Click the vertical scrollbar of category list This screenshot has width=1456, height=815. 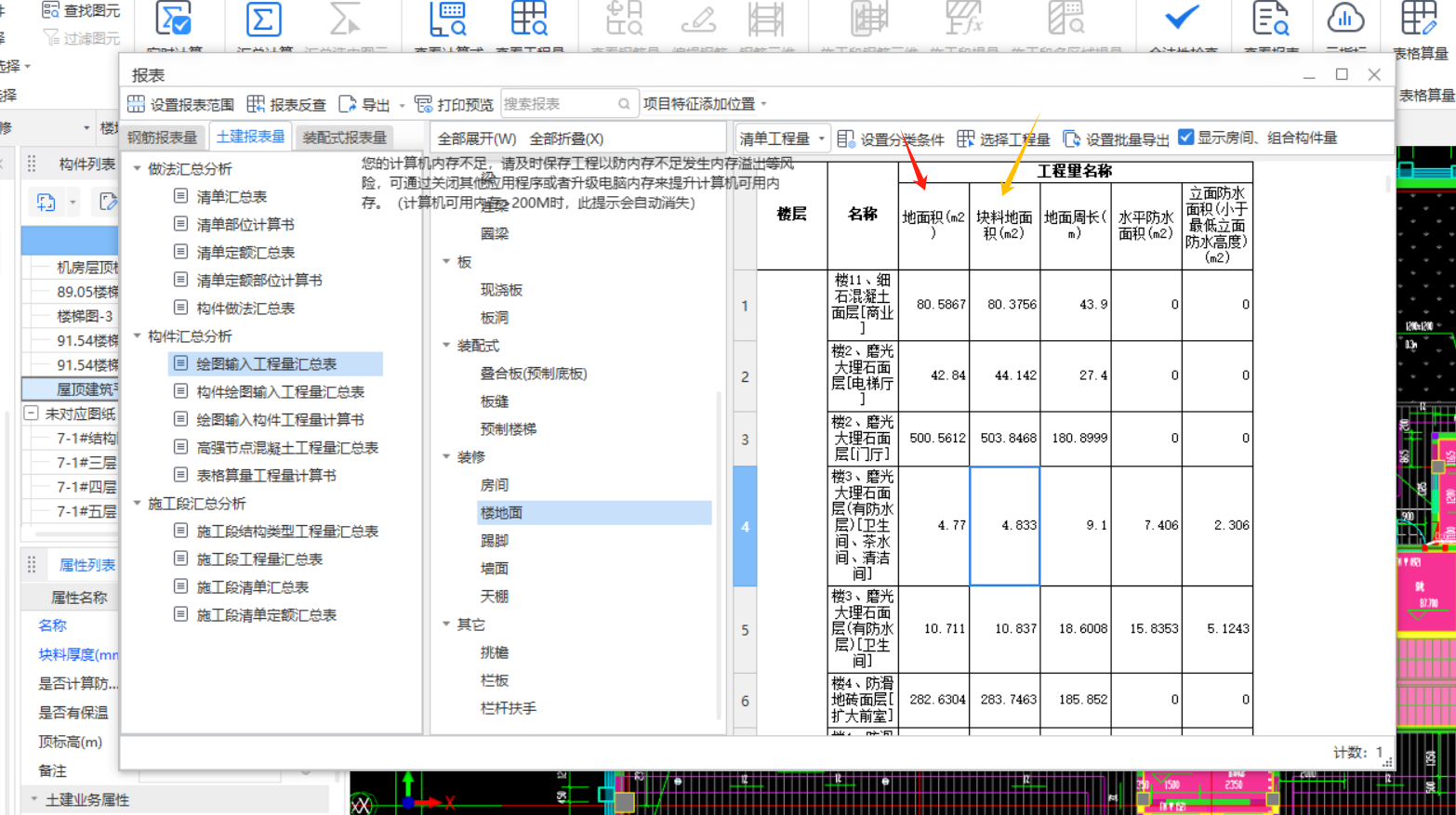[719, 558]
